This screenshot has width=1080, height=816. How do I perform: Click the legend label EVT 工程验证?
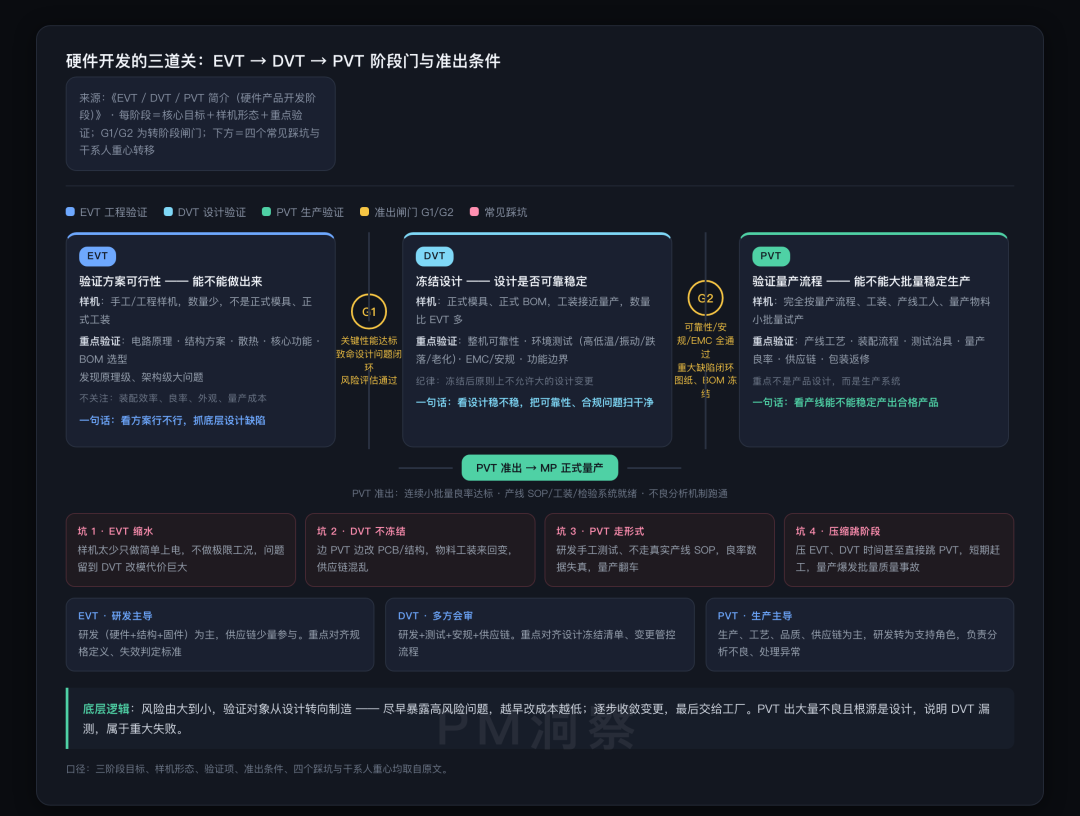coord(114,212)
